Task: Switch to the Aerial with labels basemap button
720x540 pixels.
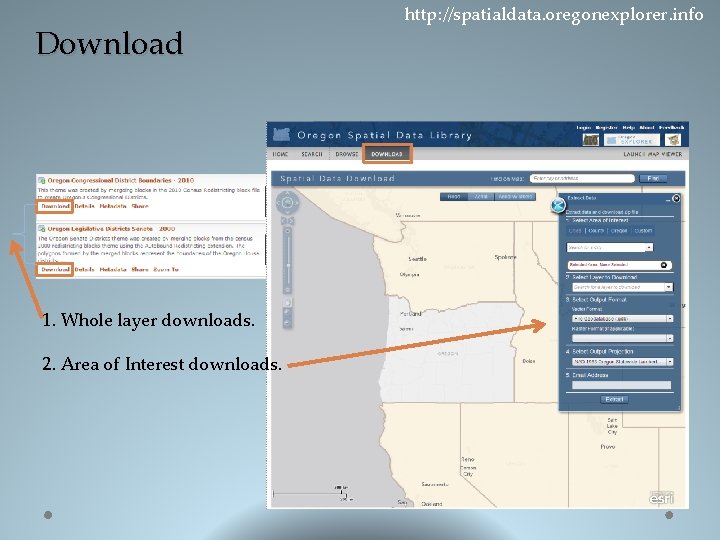Action: click(x=515, y=197)
